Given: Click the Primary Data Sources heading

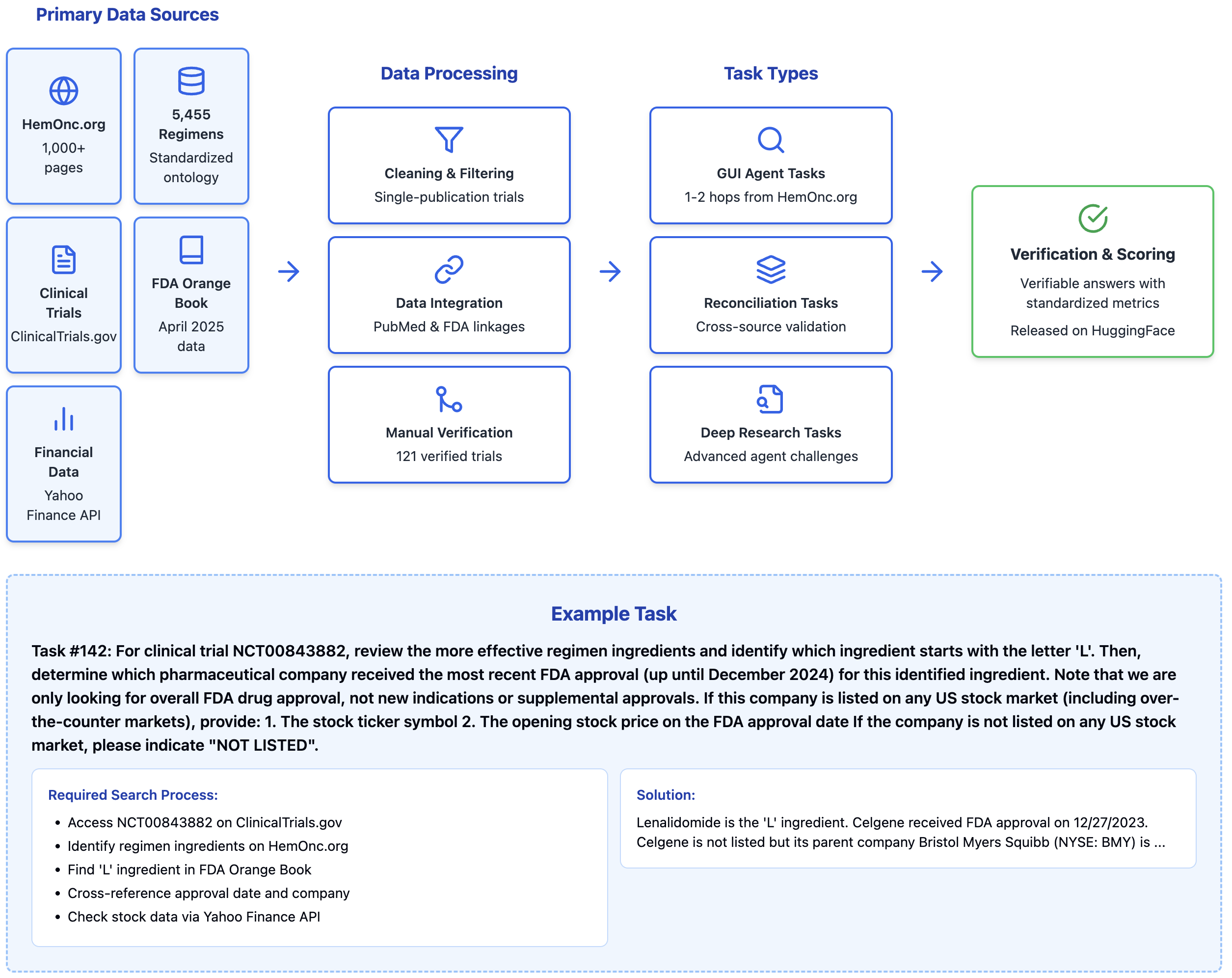Looking at the screenshot, I should point(127,14).
